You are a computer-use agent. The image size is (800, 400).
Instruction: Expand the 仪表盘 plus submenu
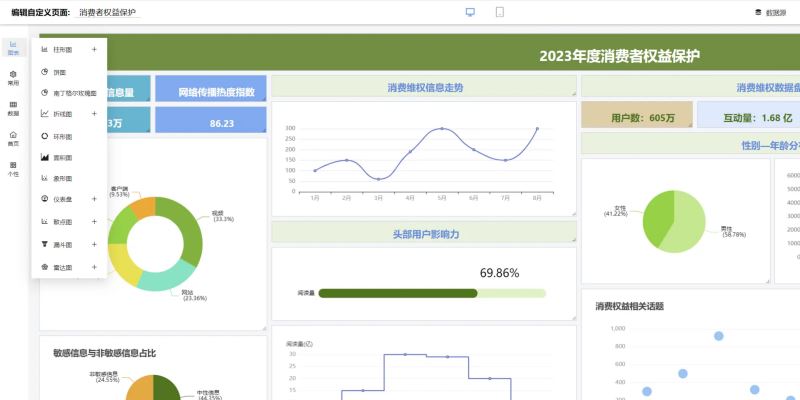pyautogui.click(x=94, y=199)
